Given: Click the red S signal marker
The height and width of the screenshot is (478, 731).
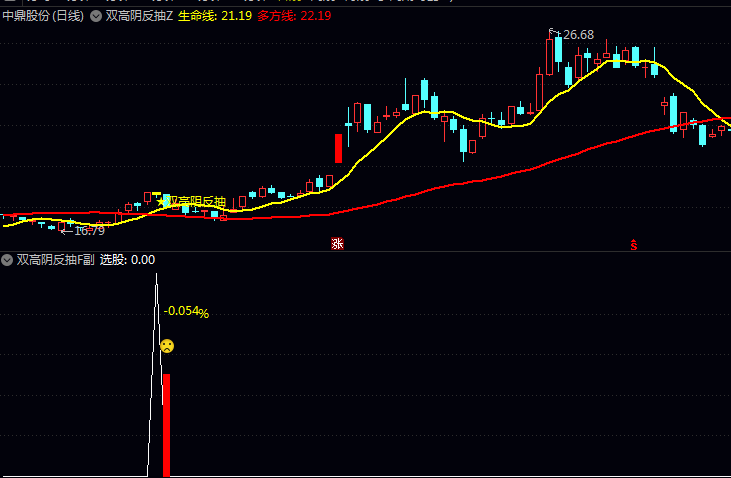Looking at the screenshot, I should tap(634, 245).
